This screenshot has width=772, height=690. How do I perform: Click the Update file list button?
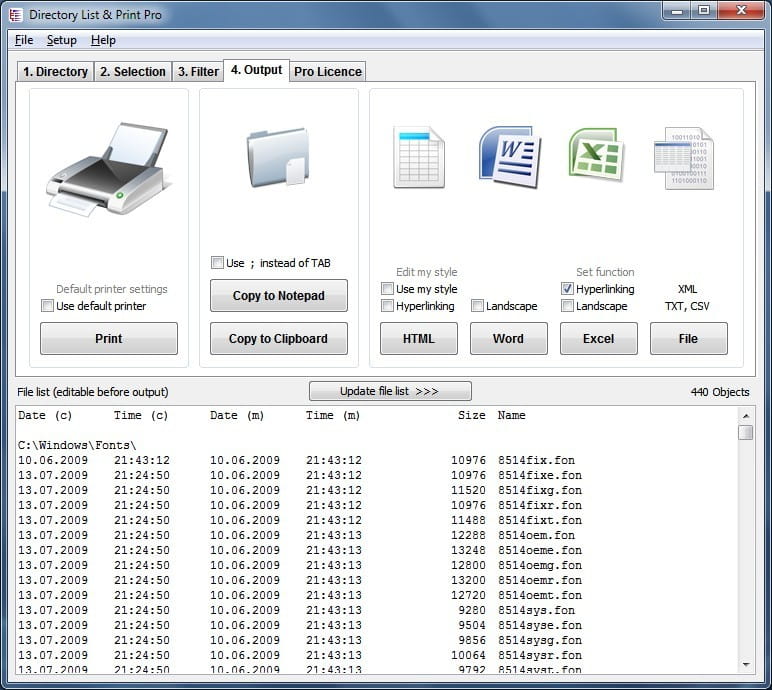click(390, 391)
